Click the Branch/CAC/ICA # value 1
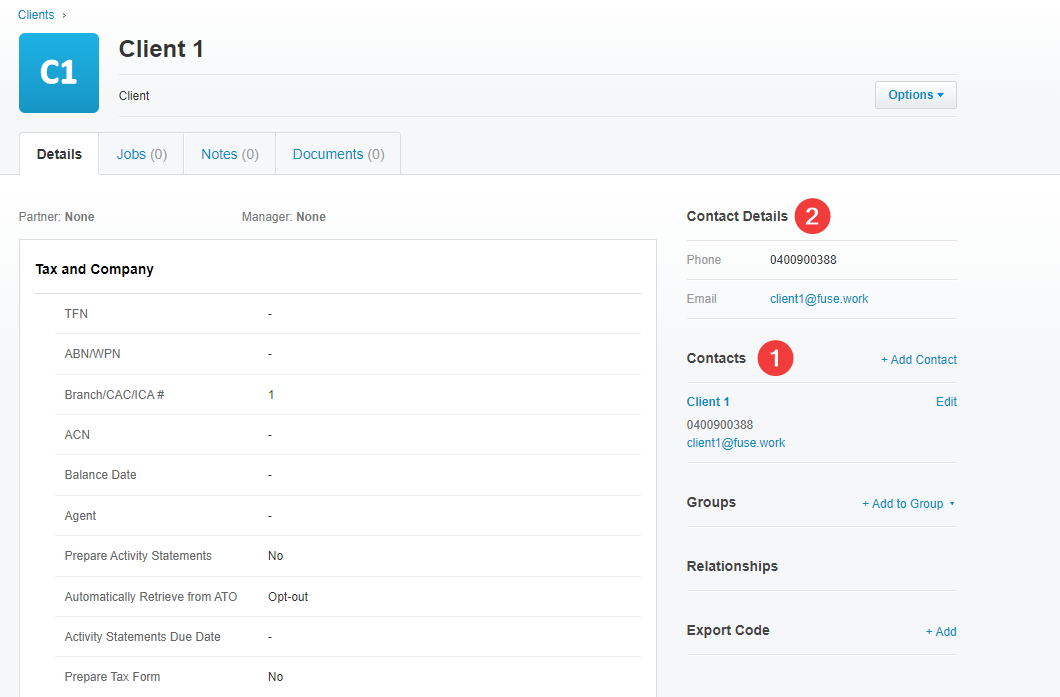The height and width of the screenshot is (697, 1060). [271, 395]
